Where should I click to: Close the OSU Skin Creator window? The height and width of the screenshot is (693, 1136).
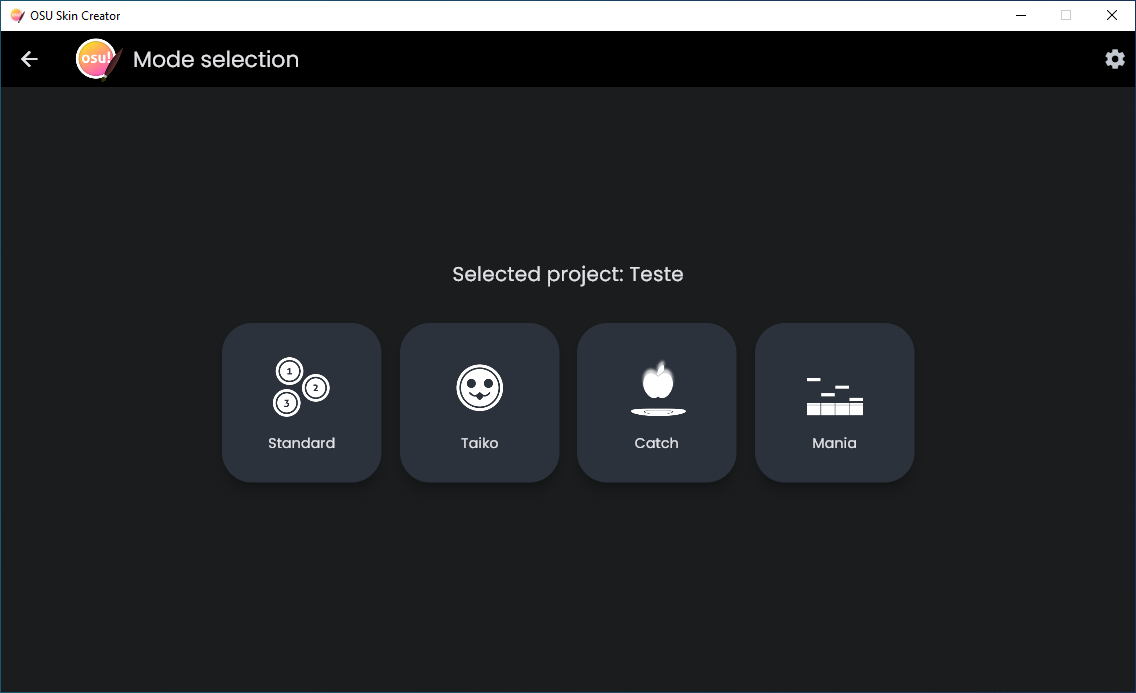coord(1112,15)
